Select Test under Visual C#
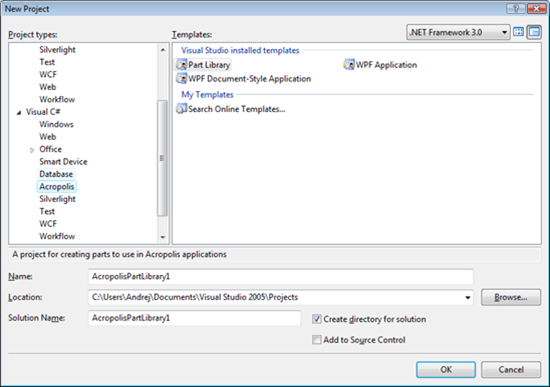 (47, 212)
